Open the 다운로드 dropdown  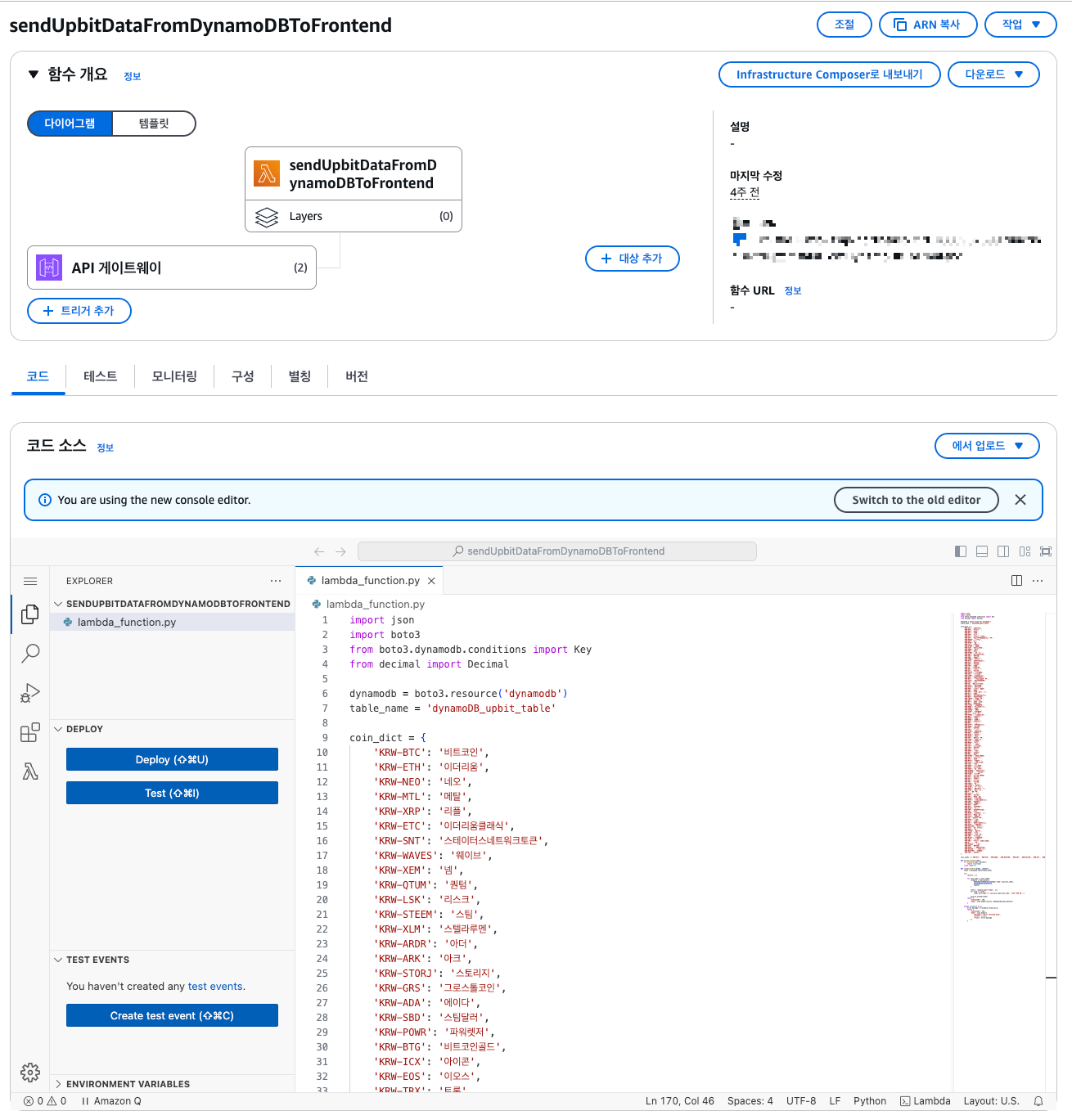coord(993,74)
